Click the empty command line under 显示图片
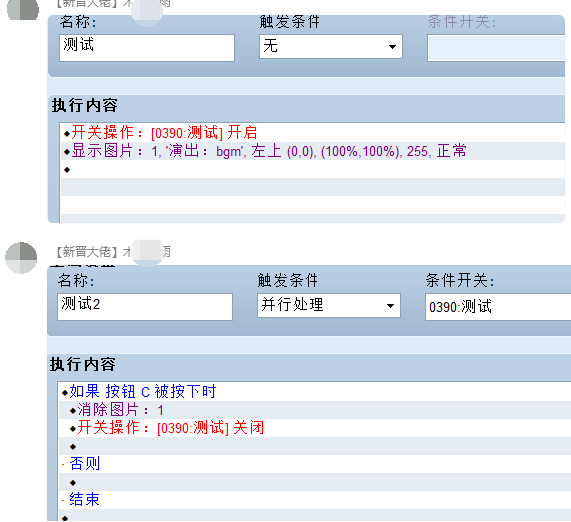The height and width of the screenshot is (522, 571). 312,169
